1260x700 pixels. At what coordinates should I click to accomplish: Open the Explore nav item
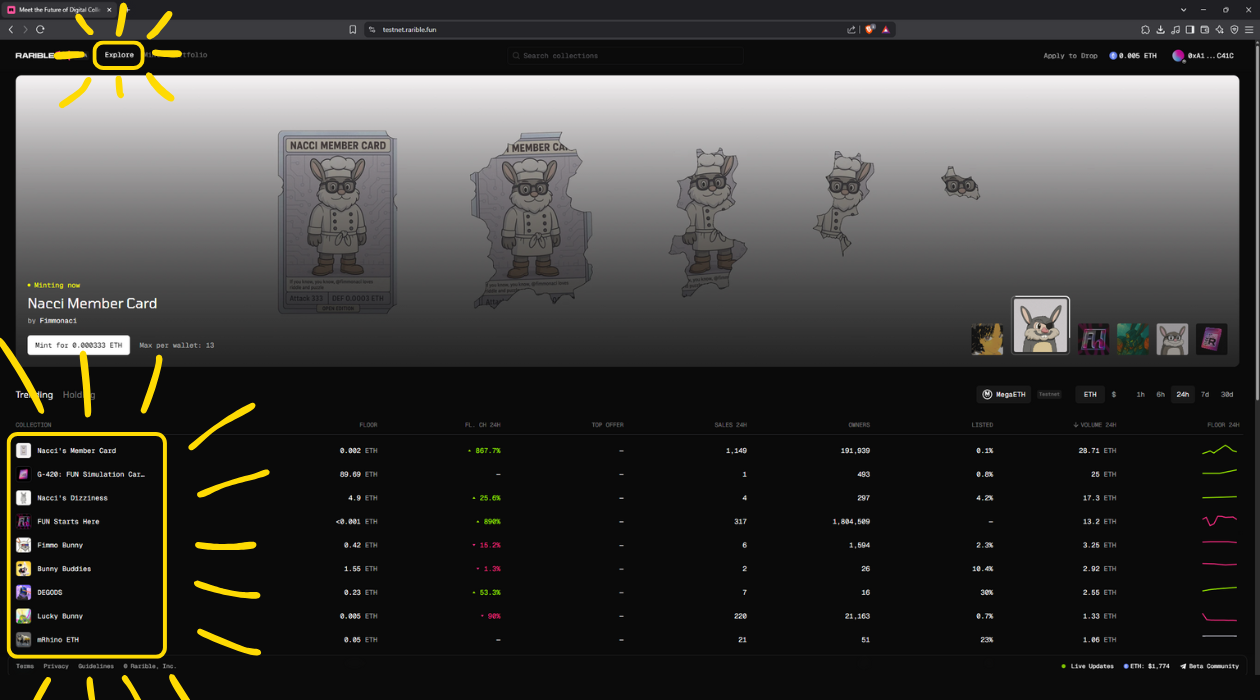coord(119,55)
